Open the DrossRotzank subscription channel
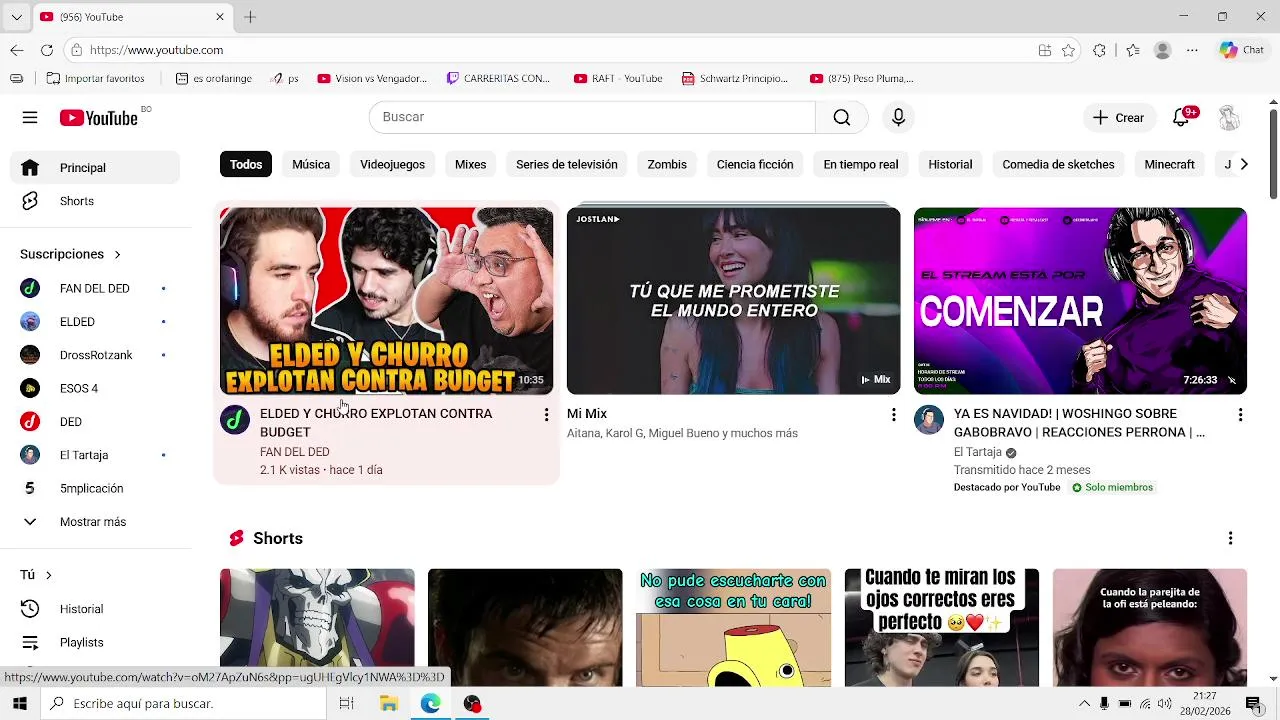This screenshot has width=1280, height=720. click(95, 355)
